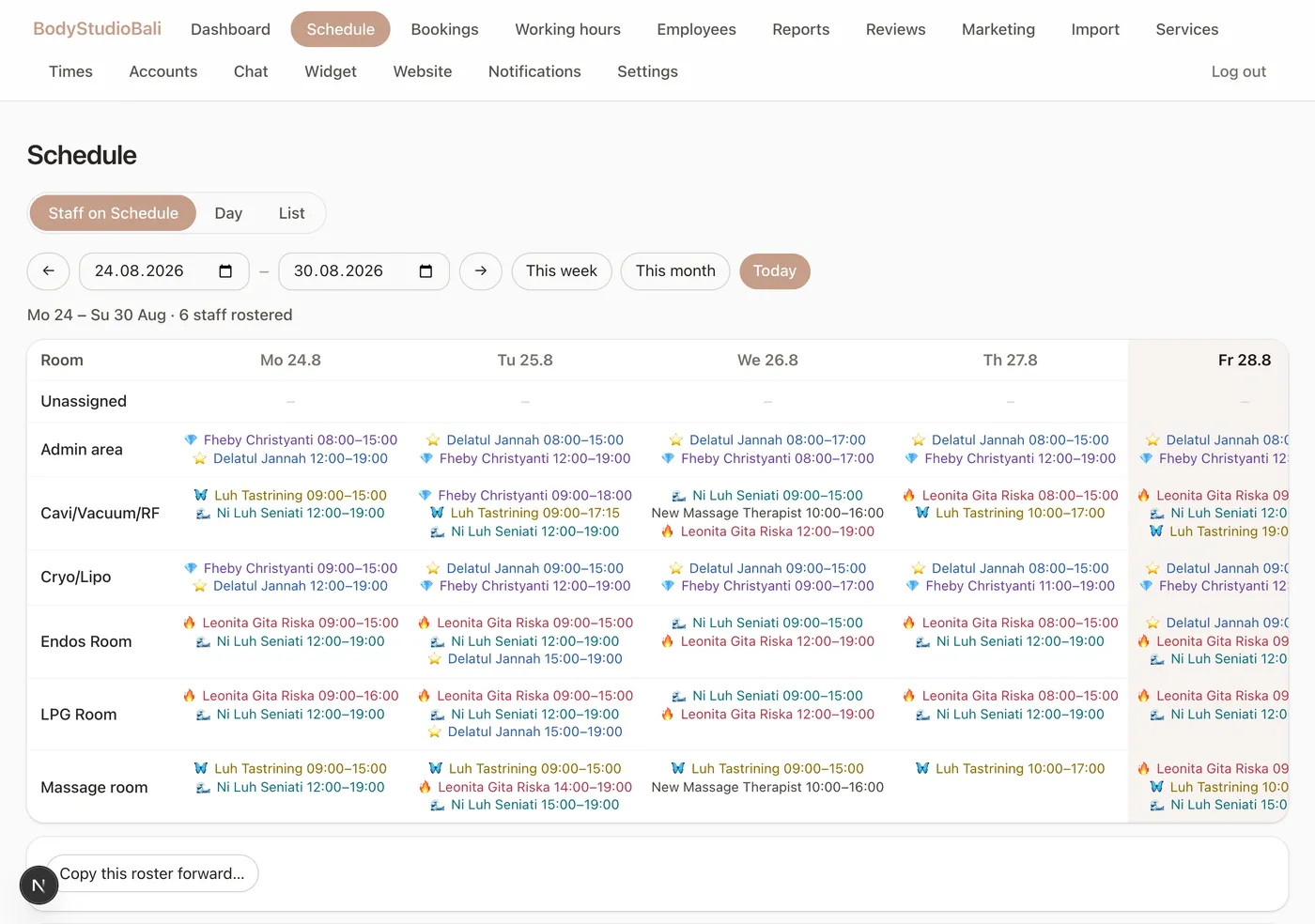Click butterfly icon by Luh Tastrining 10:00–17:00 Massage room Thursday
1315x924 pixels.
coord(922,768)
